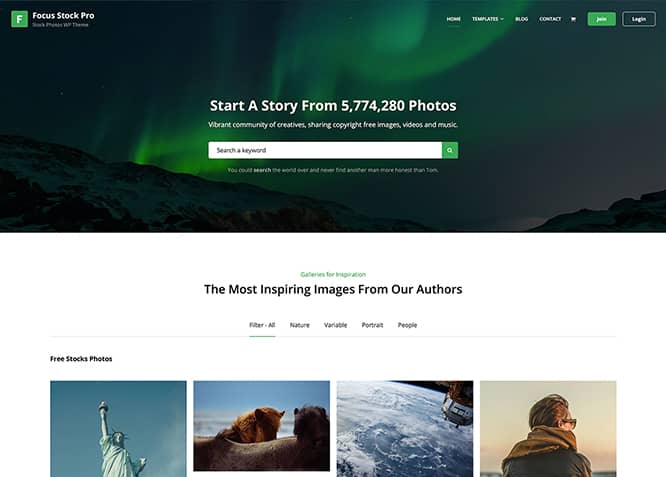Select the Filter - All tab
This screenshot has width=666, height=477.
click(262, 325)
